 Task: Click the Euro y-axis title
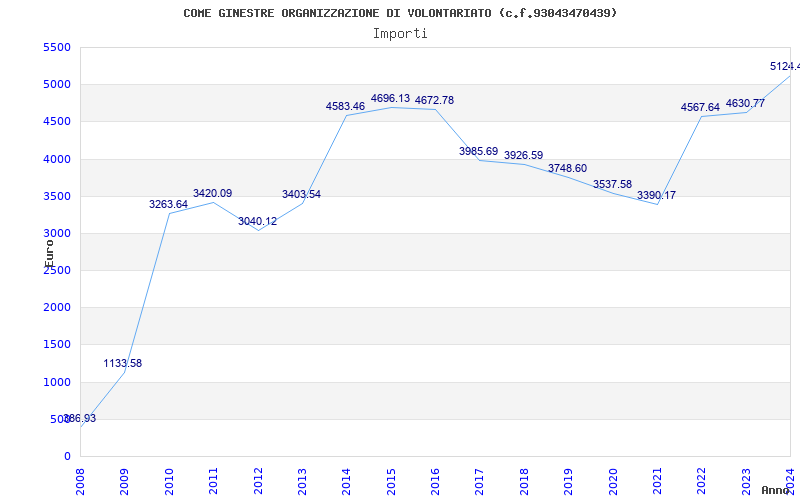pyautogui.click(x=48, y=253)
